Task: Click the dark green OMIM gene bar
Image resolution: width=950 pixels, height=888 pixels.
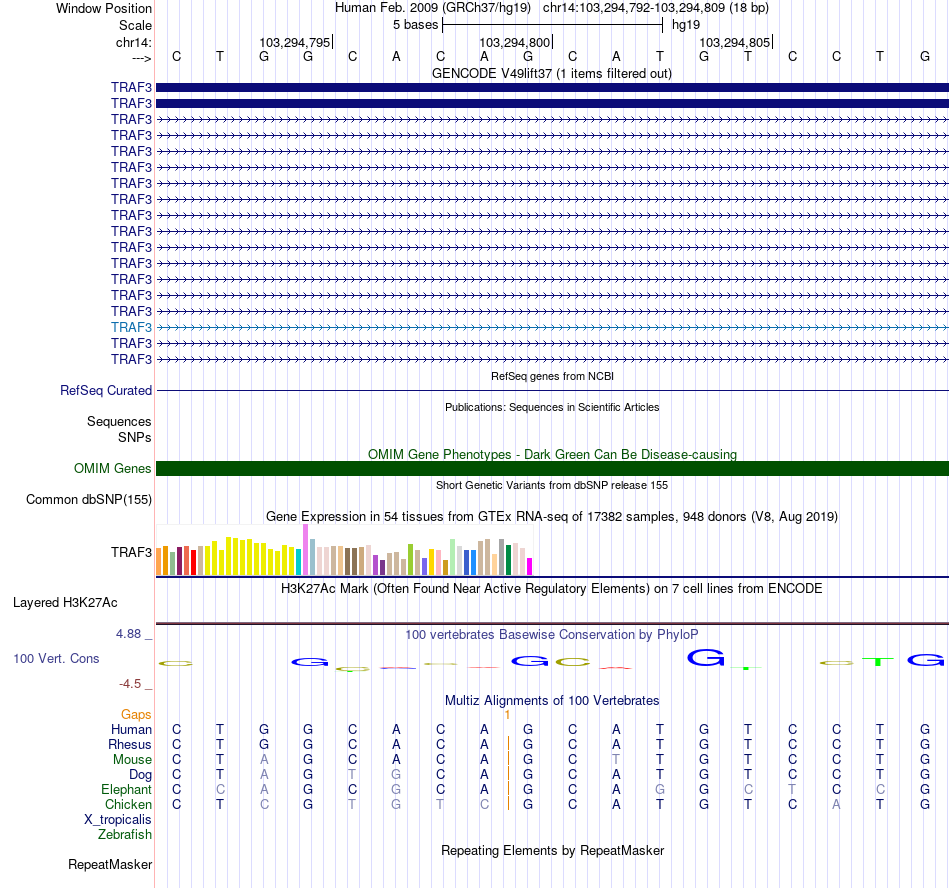Action: pyautogui.click(x=552, y=468)
